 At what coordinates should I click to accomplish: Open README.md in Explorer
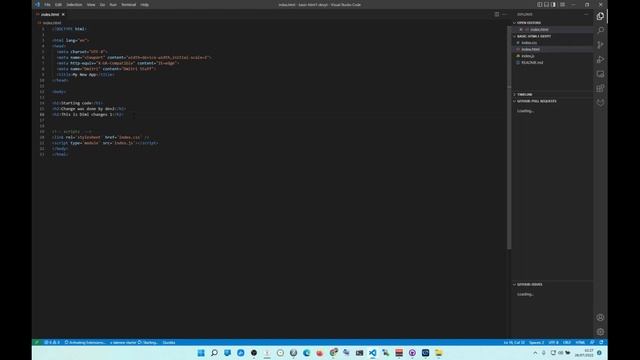point(532,62)
